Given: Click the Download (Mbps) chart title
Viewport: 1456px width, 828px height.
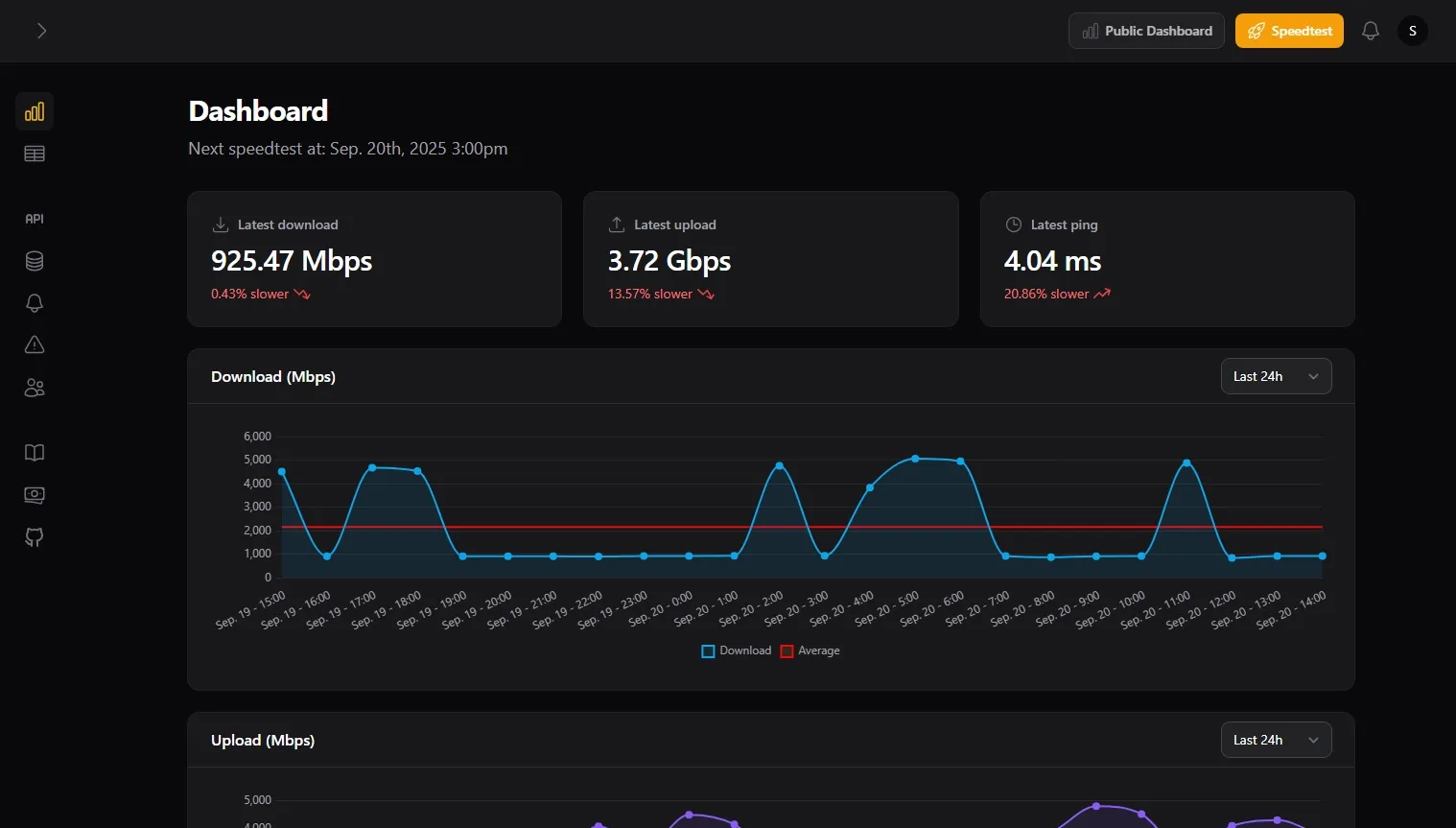Looking at the screenshot, I should pos(273,377).
